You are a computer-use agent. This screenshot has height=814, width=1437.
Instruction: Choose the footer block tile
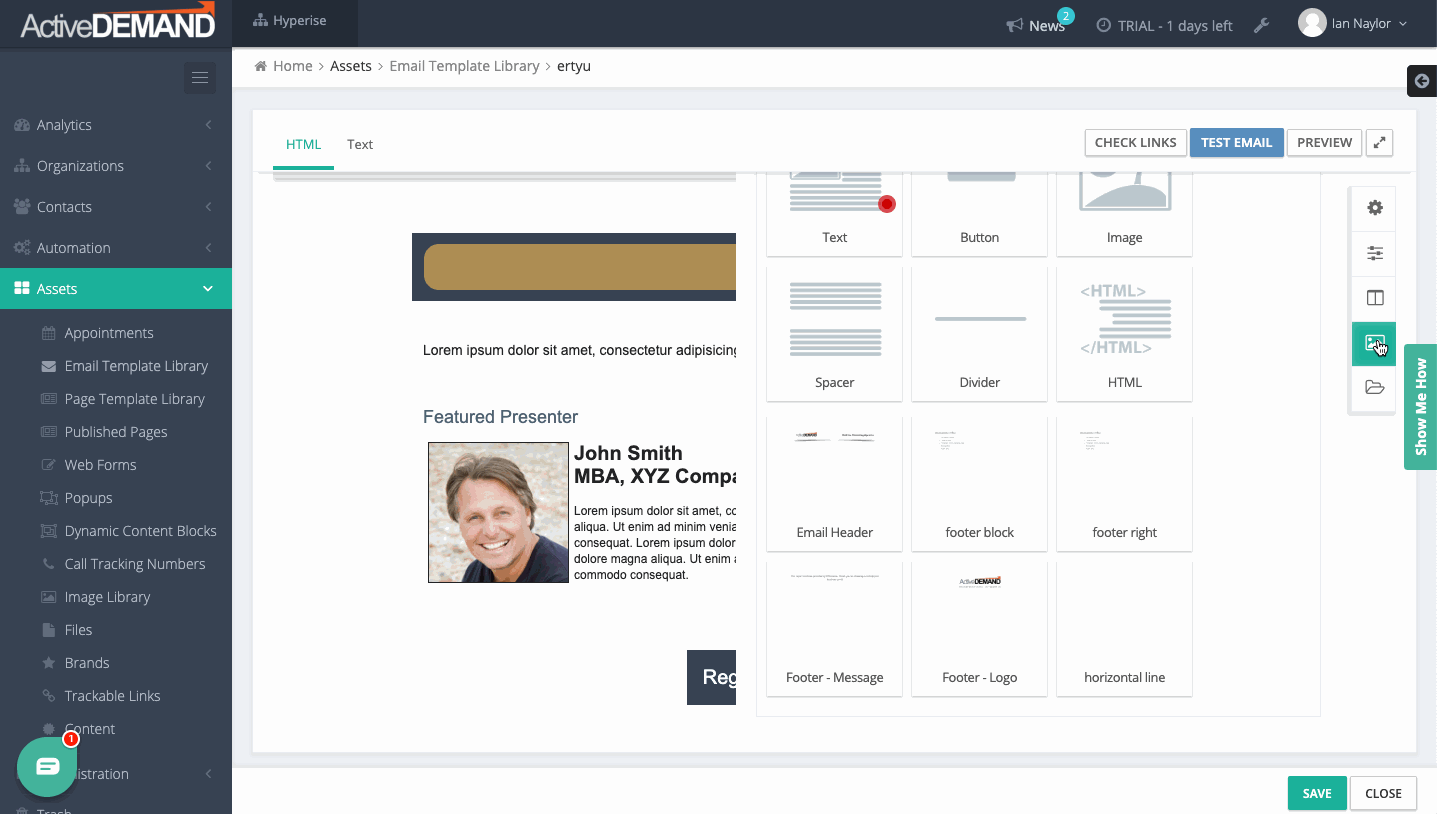click(980, 483)
